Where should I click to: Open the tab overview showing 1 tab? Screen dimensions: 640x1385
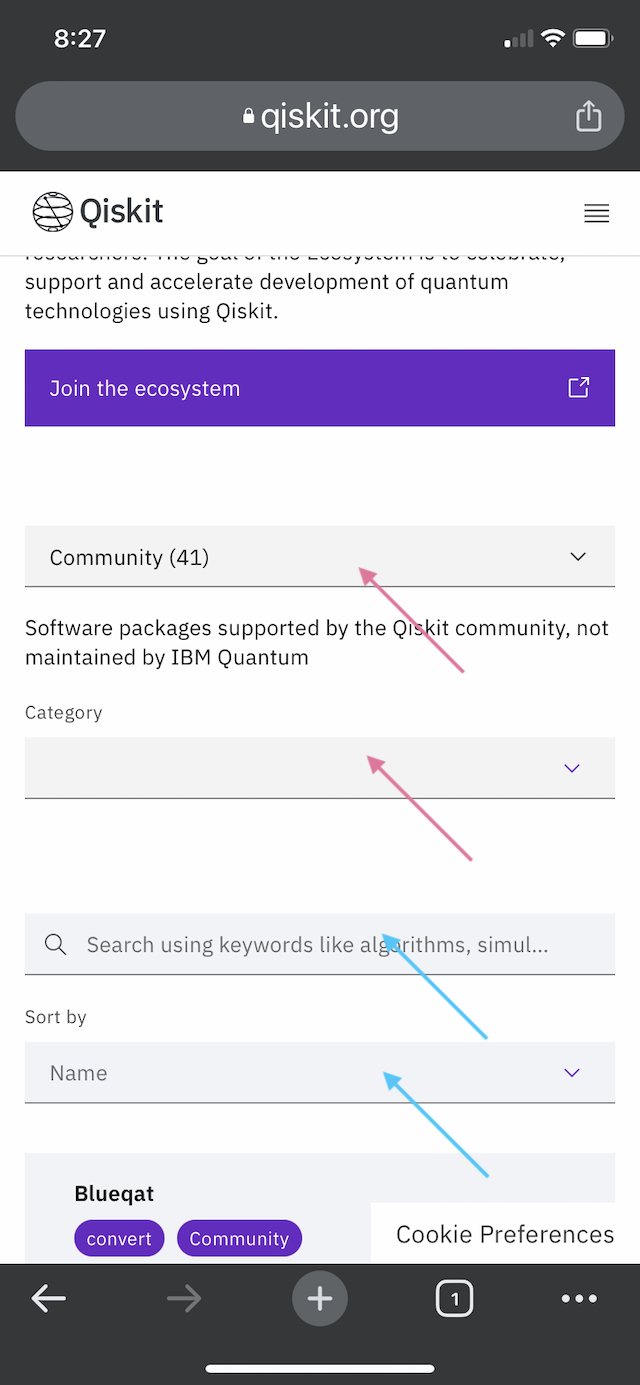pyautogui.click(x=455, y=1298)
